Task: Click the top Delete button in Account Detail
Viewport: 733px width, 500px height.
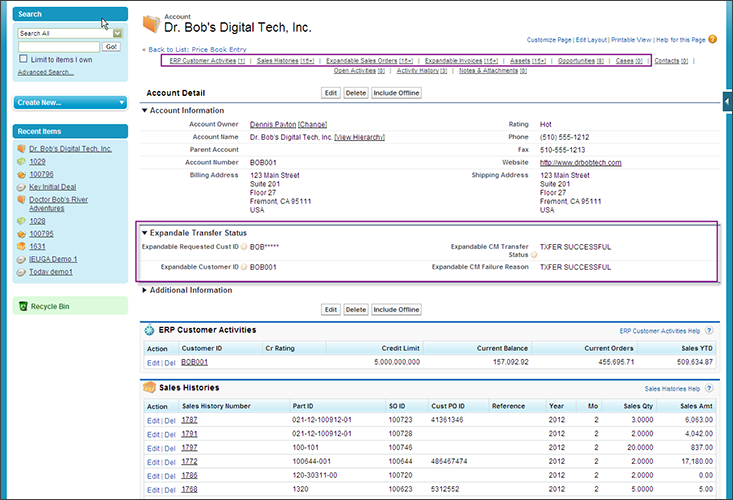Action: 356,93
